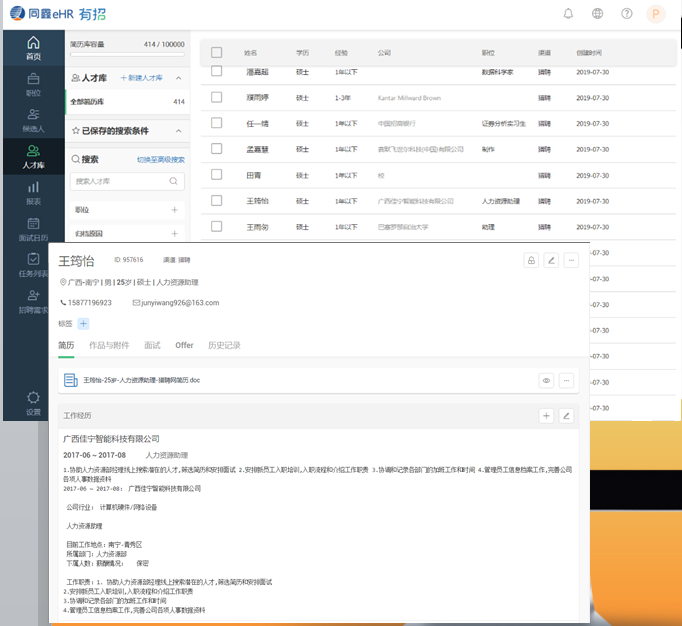The height and width of the screenshot is (626, 682).
Task: Collapse the 人才库 section chevron
Action: pos(177,78)
